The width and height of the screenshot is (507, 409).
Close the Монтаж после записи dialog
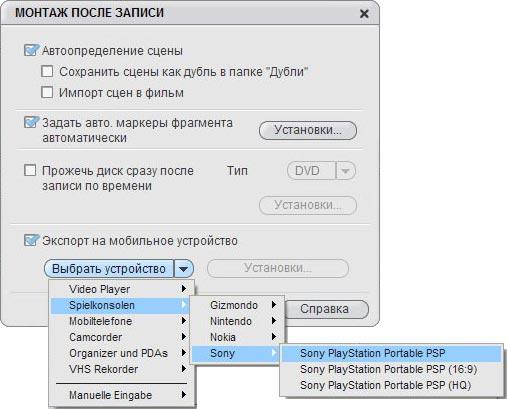point(364,14)
